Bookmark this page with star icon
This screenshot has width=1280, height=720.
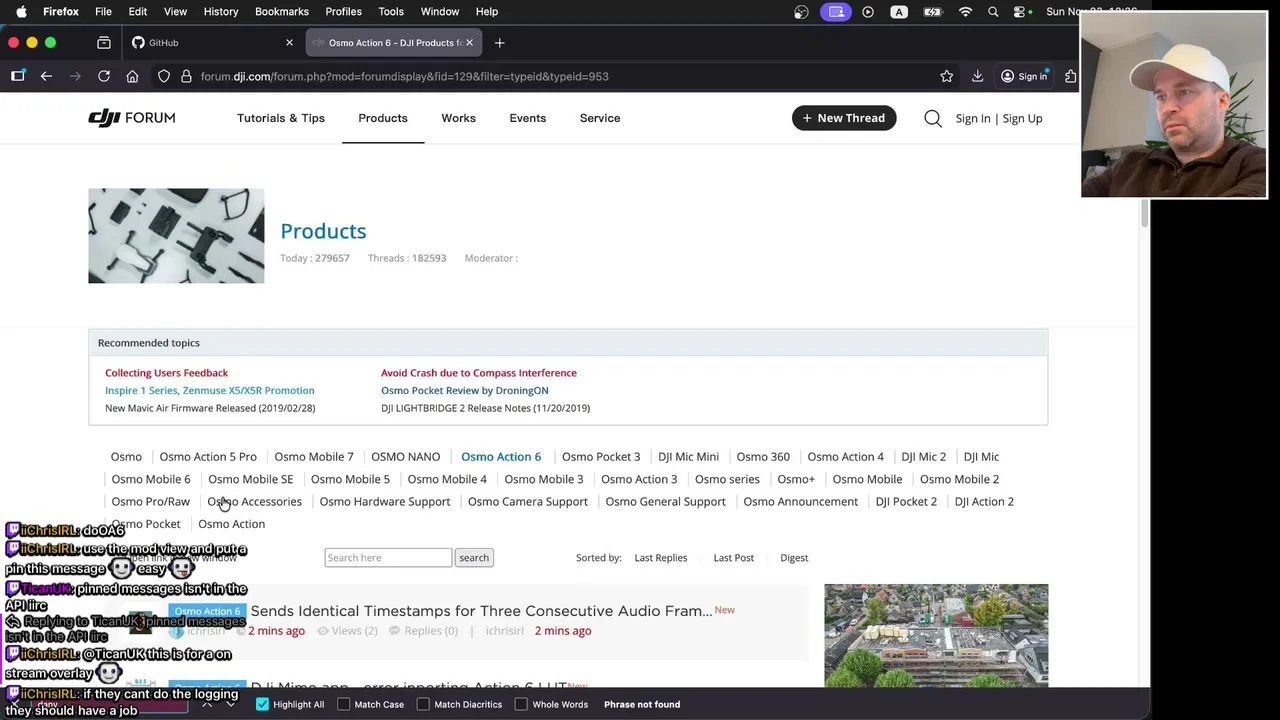point(947,76)
